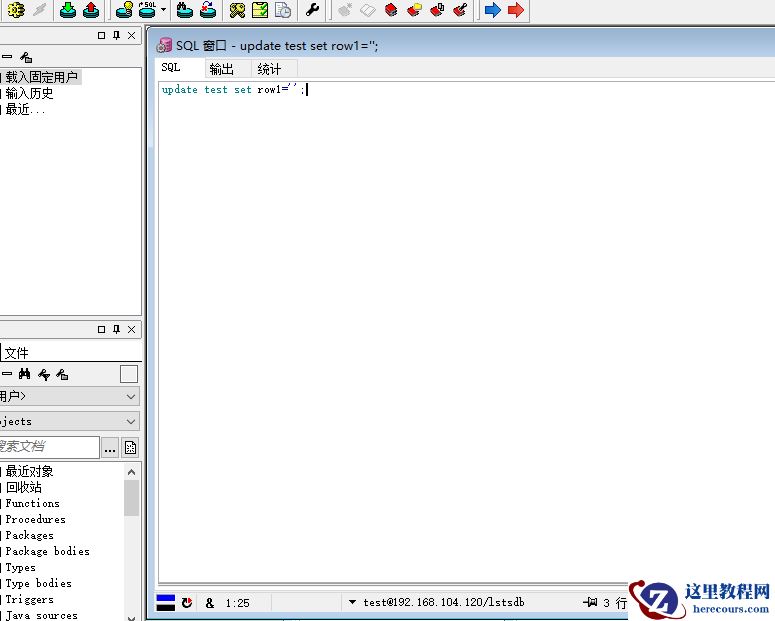Viewport: 775px width, 621px height.
Task: Select Procedures in the object tree
Action: click(36, 519)
